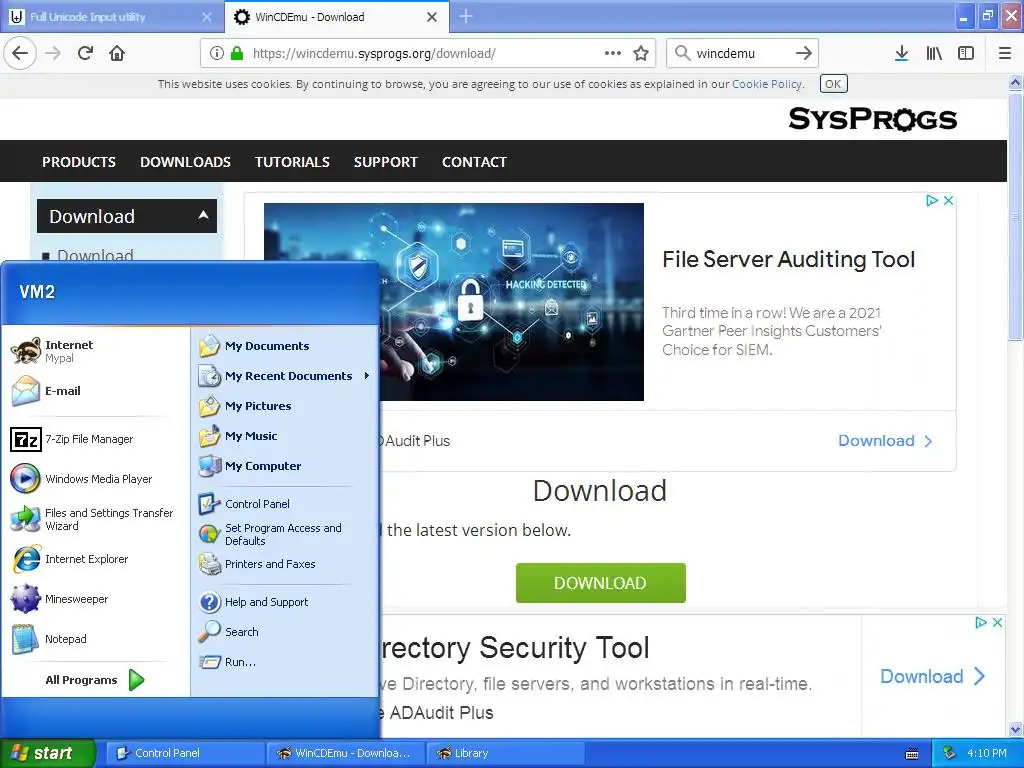Open the Library bookshelf icon in toolbar
1024x768 pixels.
coord(934,53)
